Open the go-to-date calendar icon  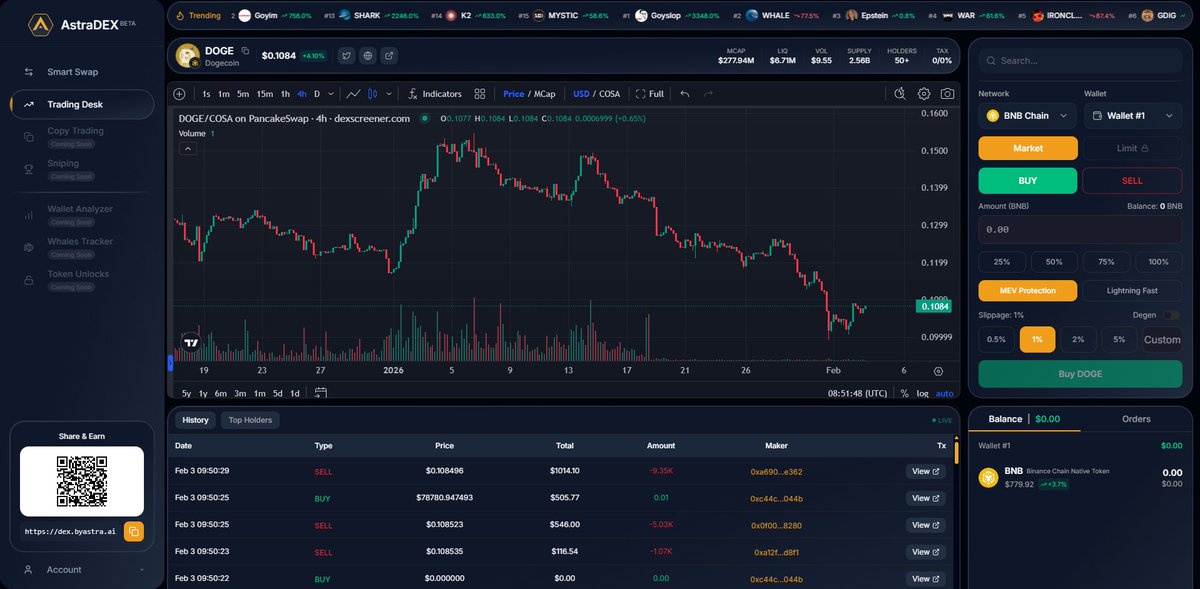tap(321, 393)
